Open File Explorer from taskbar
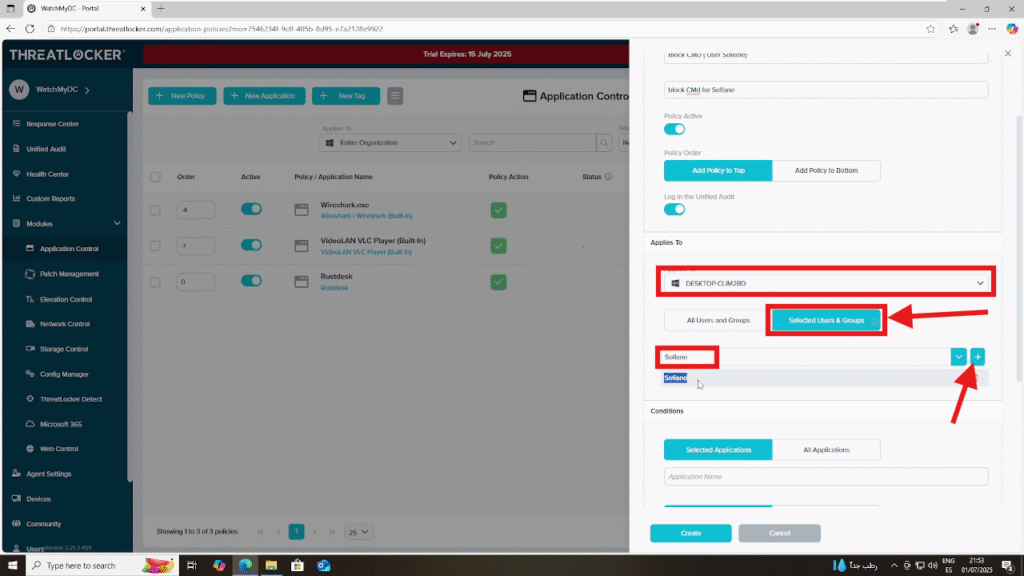 click(x=271, y=565)
